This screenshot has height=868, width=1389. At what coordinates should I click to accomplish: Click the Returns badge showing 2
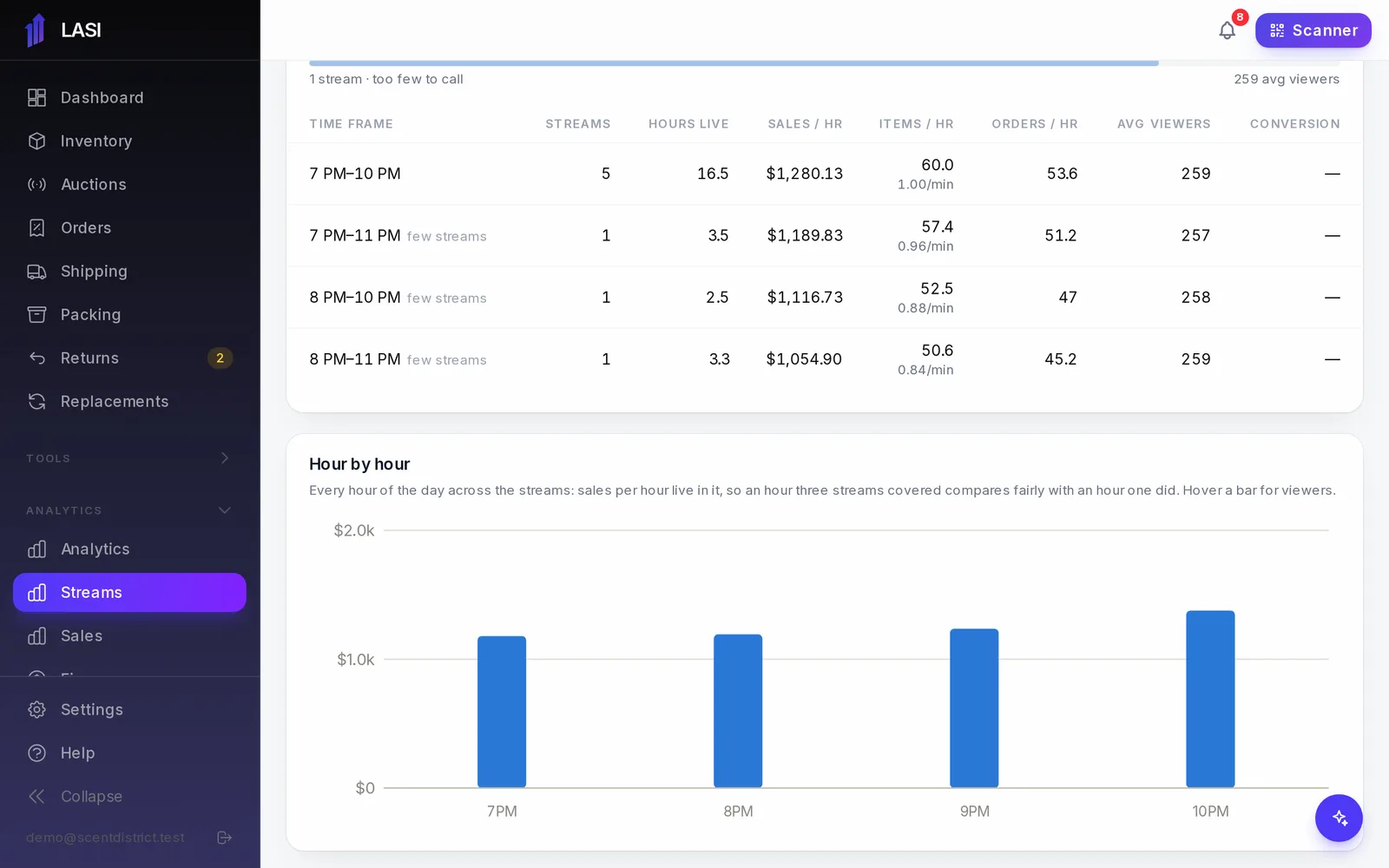[x=220, y=358]
